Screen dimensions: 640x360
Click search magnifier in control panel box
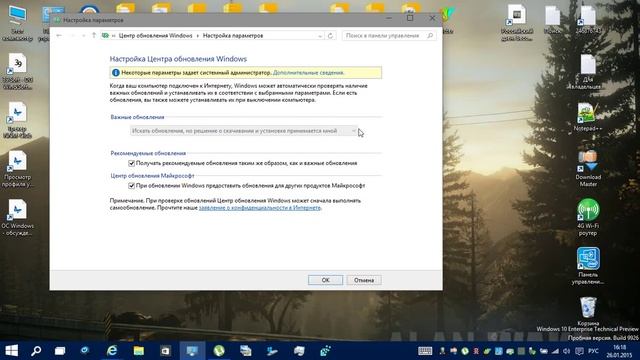(430, 36)
